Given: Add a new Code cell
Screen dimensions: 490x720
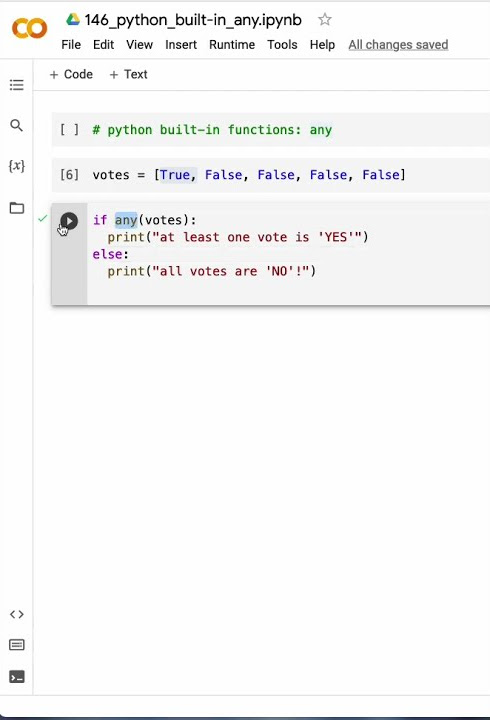Looking at the screenshot, I should 71,74.
